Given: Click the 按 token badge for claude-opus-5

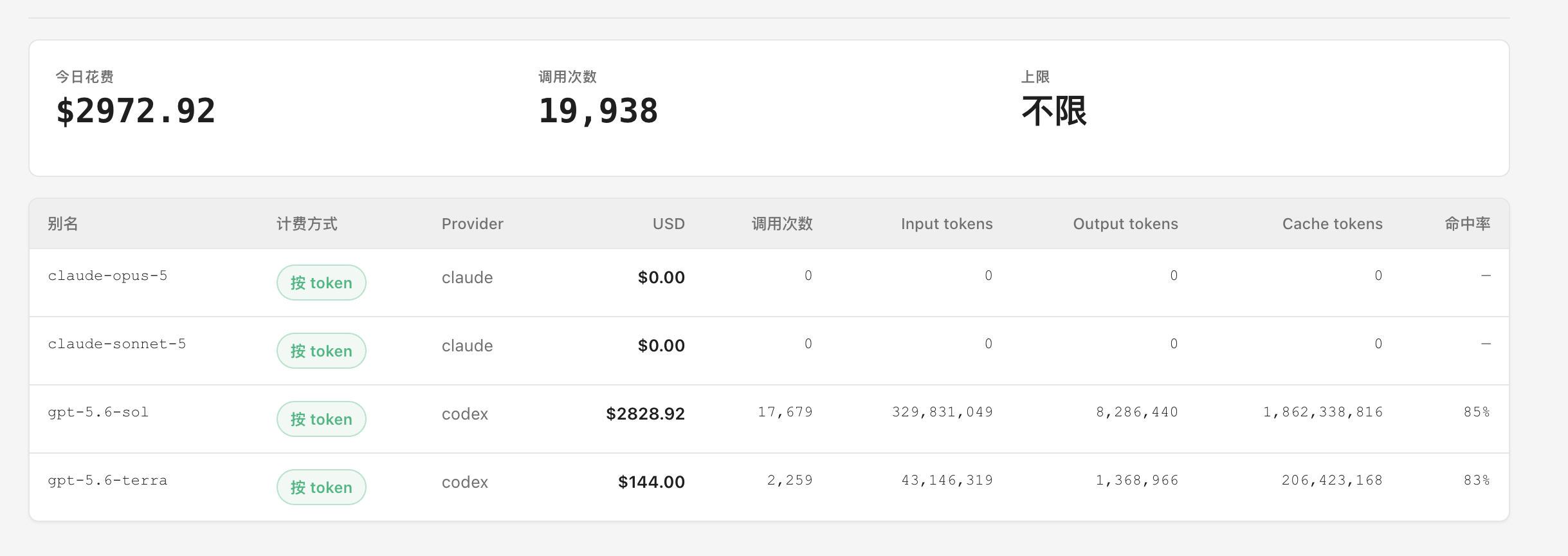Looking at the screenshot, I should pyautogui.click(x=321, y=283).
